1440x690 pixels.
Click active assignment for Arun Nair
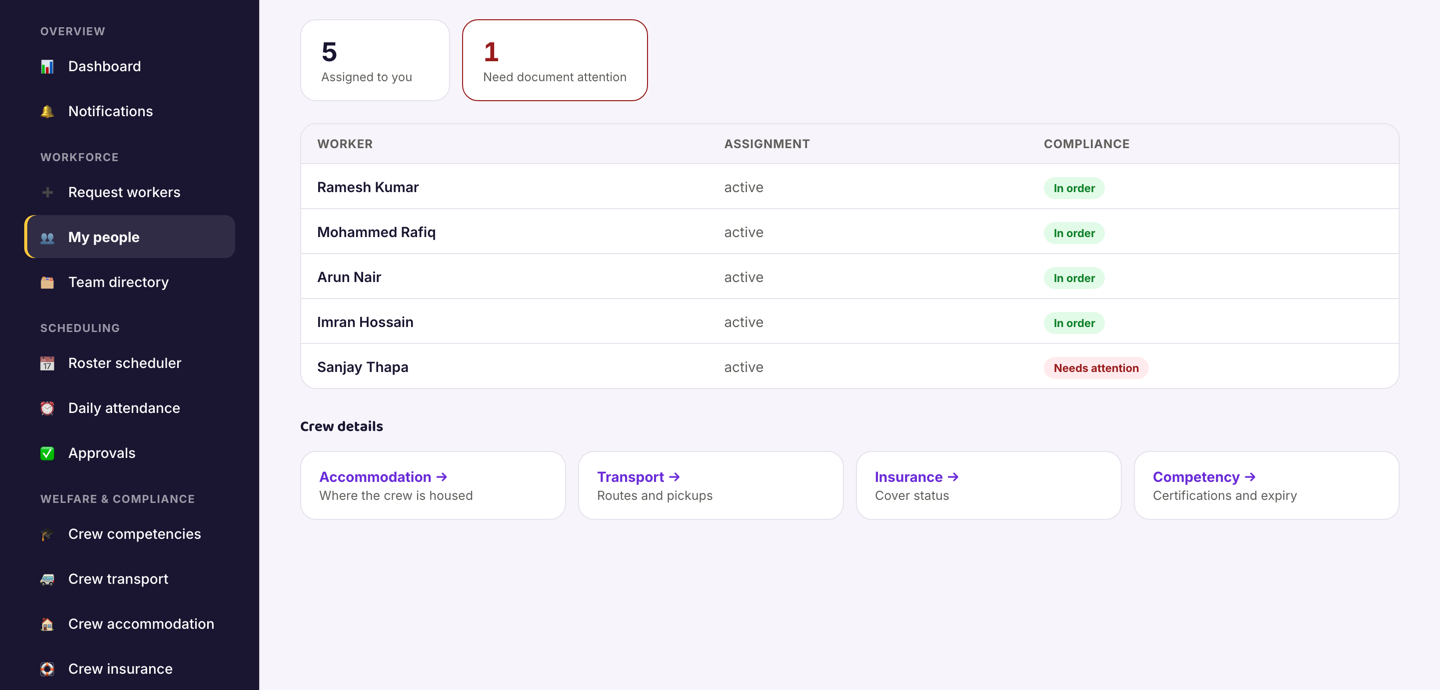click(744, 277)
